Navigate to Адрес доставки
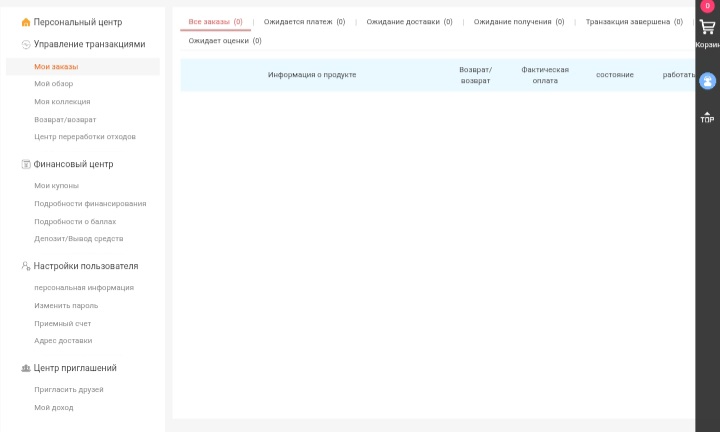The width and height of the screenshot is (720, 432). point(63,341)
